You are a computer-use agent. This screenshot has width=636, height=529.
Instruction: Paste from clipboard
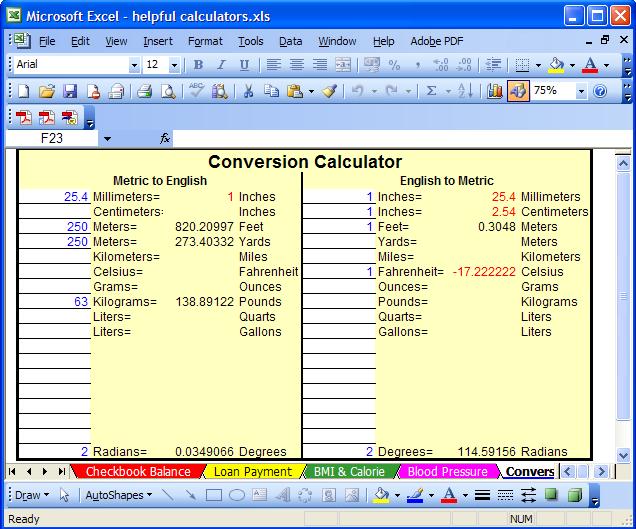pyautogui.click(x=295, y=91)
